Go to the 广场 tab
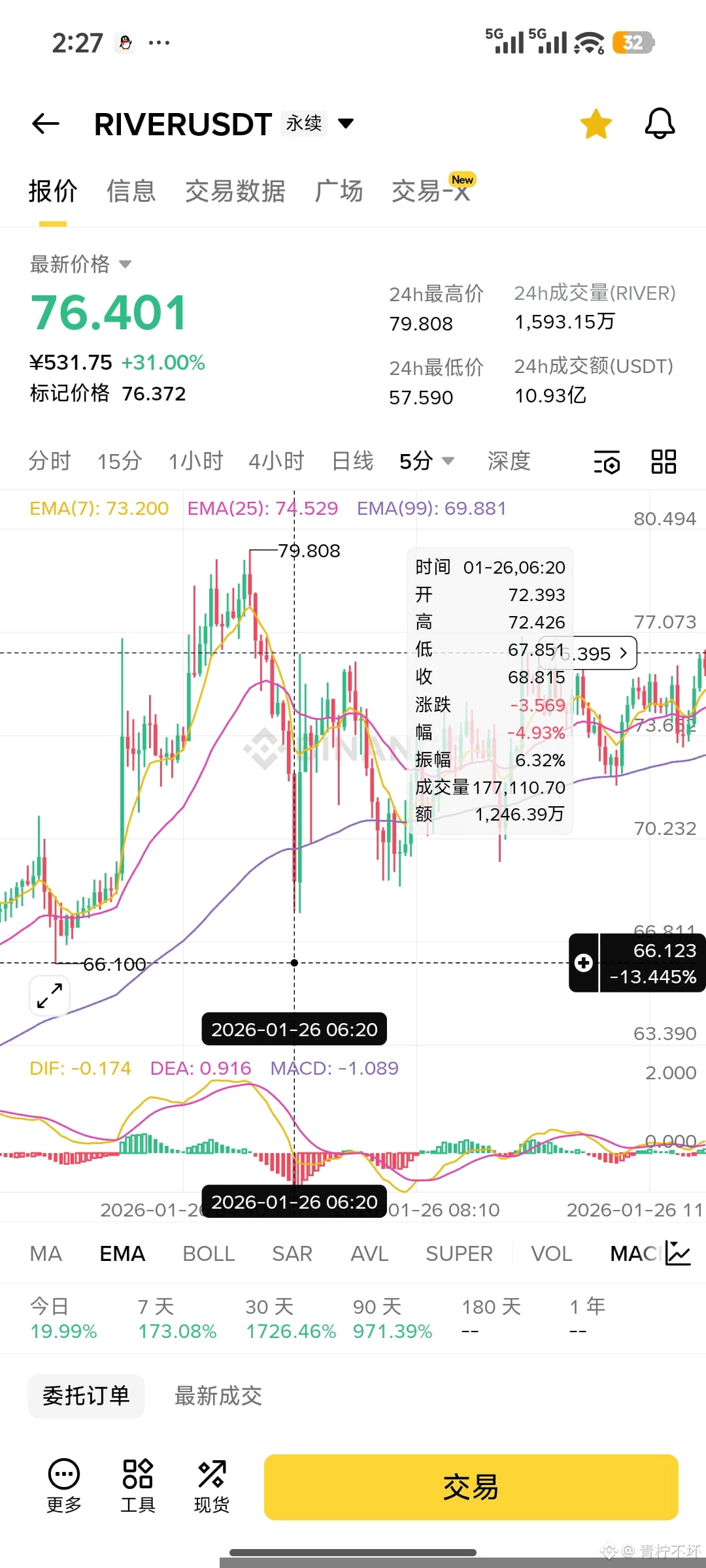The width and height of the screenshot is (706, 1568). point(339,191)
